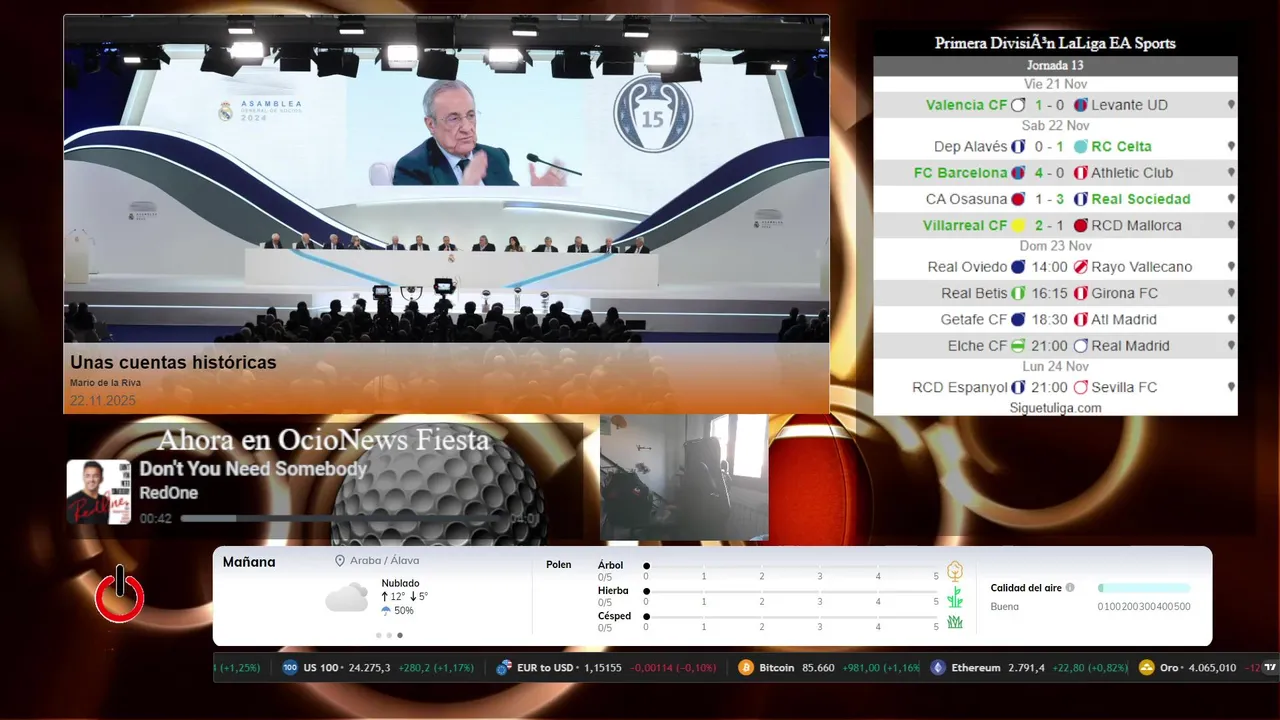Click the air quality index bar
Image resolution: width=1280 pixels, height=720 pixels.
pos(1144,588)
